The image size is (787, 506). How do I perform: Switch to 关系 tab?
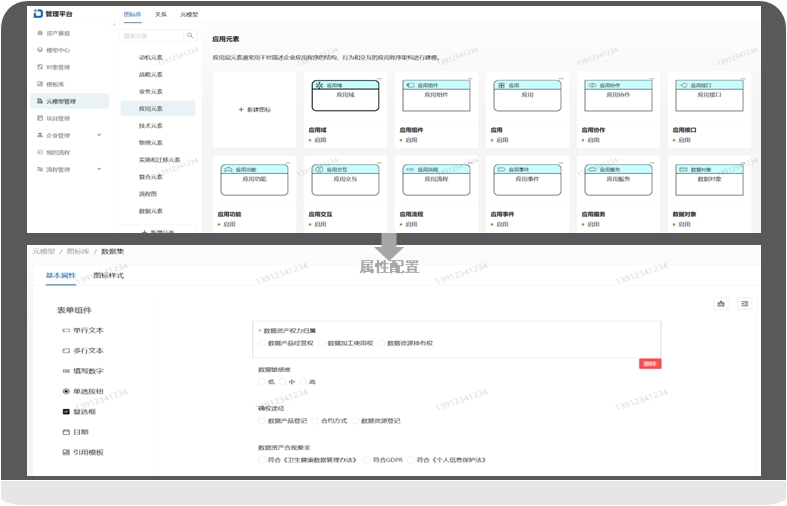tap(161, 15)
